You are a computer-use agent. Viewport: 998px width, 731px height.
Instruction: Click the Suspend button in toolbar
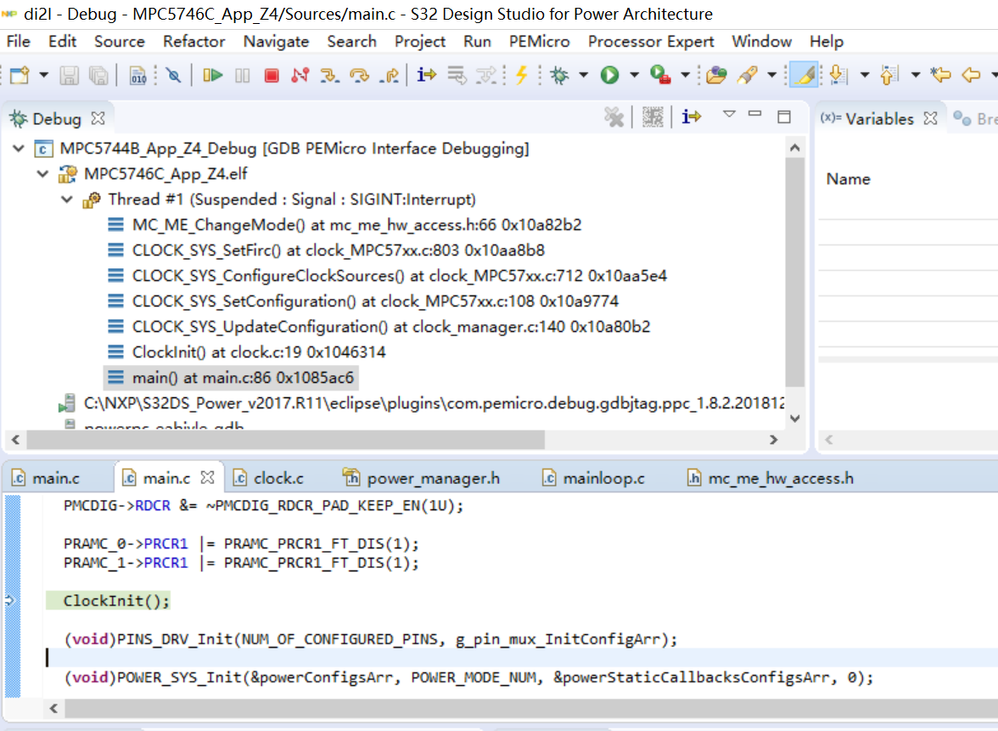(242, 76)
